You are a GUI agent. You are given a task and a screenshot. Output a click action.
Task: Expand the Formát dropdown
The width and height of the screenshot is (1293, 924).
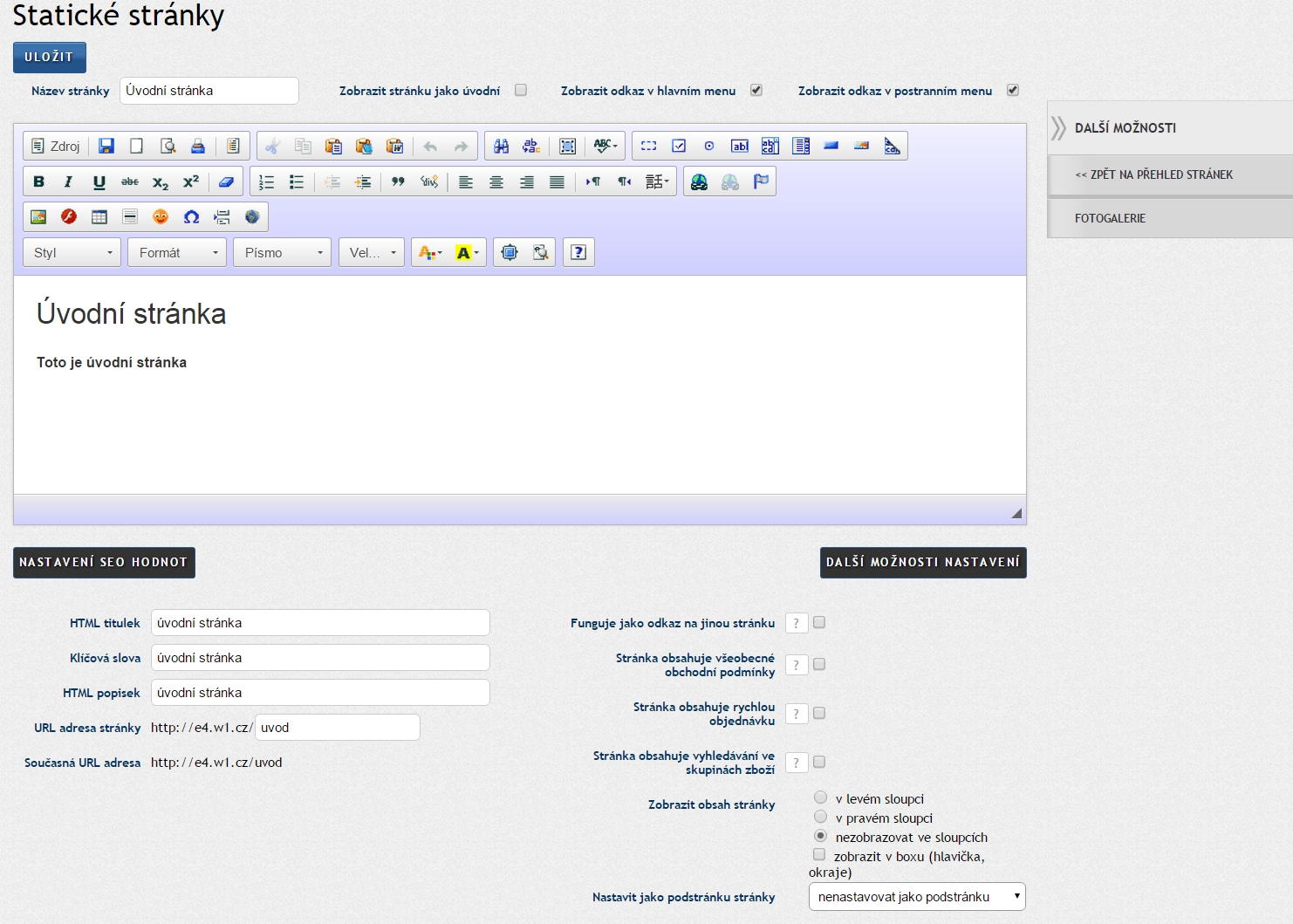pyautogui.click(x=177, y=252)
